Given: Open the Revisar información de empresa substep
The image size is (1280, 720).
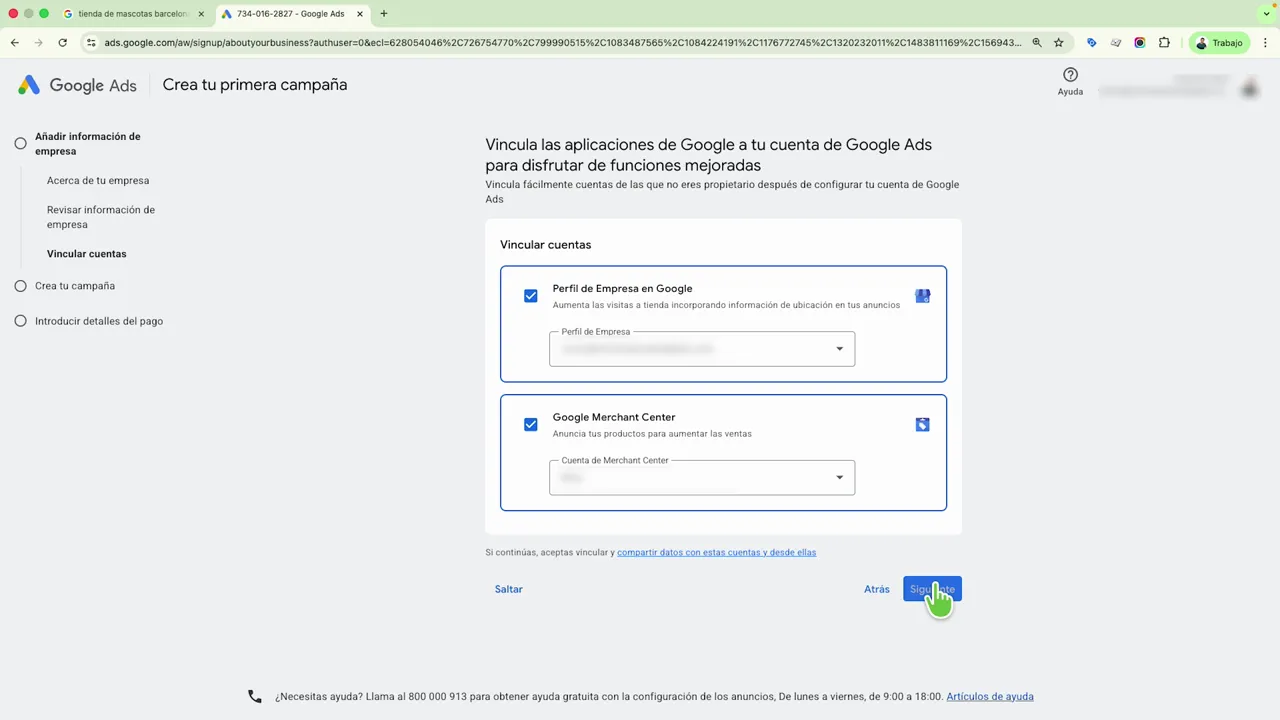Looking at the screenshot, I should pyautogui.click(x=101, y=217).
